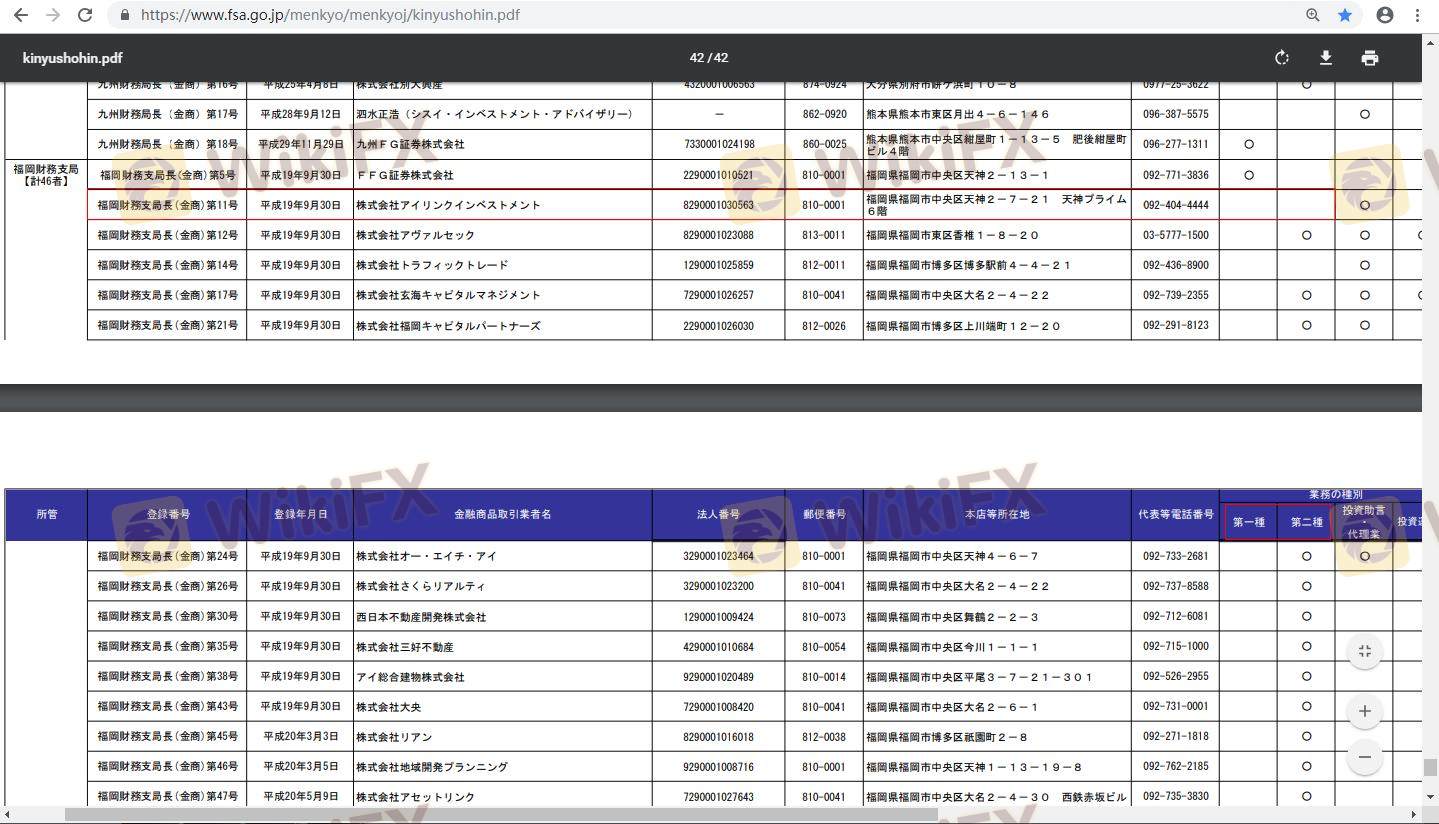Click the zoom magnifier in address bar
The image size is (1439, 824).
[1312, 15]
